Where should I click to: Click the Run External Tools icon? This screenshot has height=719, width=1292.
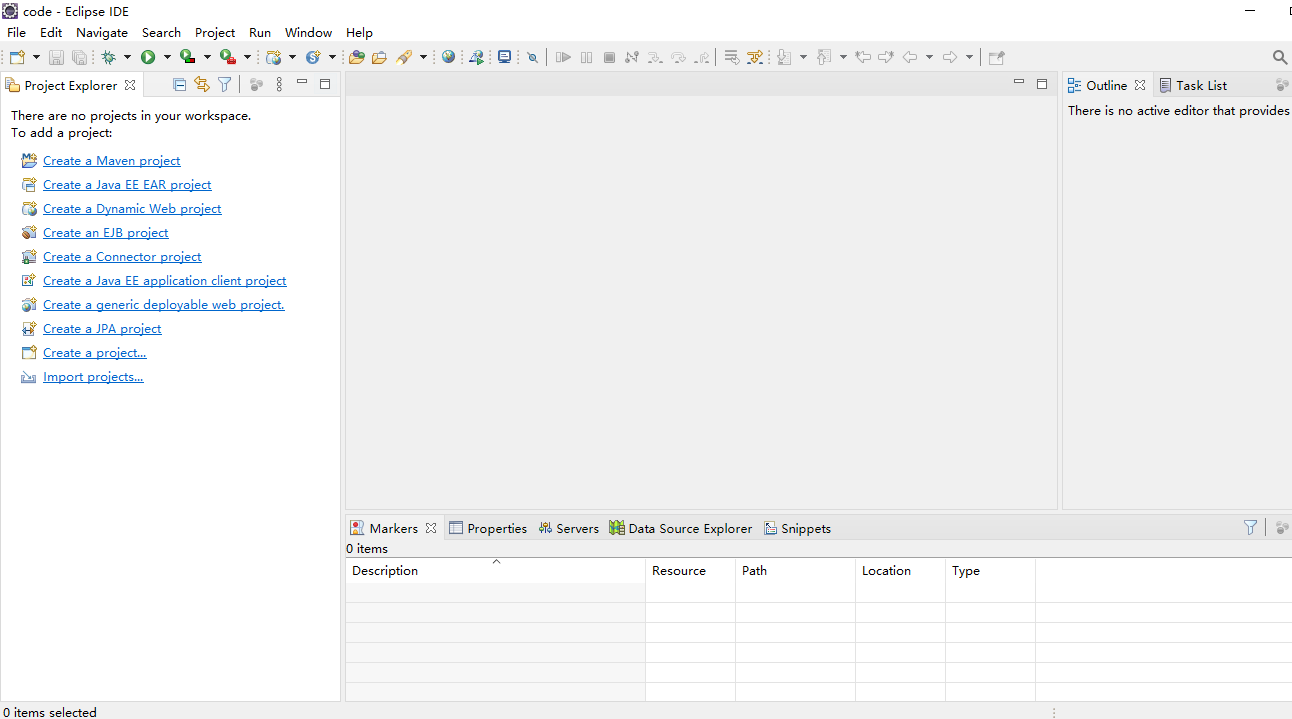228,57
